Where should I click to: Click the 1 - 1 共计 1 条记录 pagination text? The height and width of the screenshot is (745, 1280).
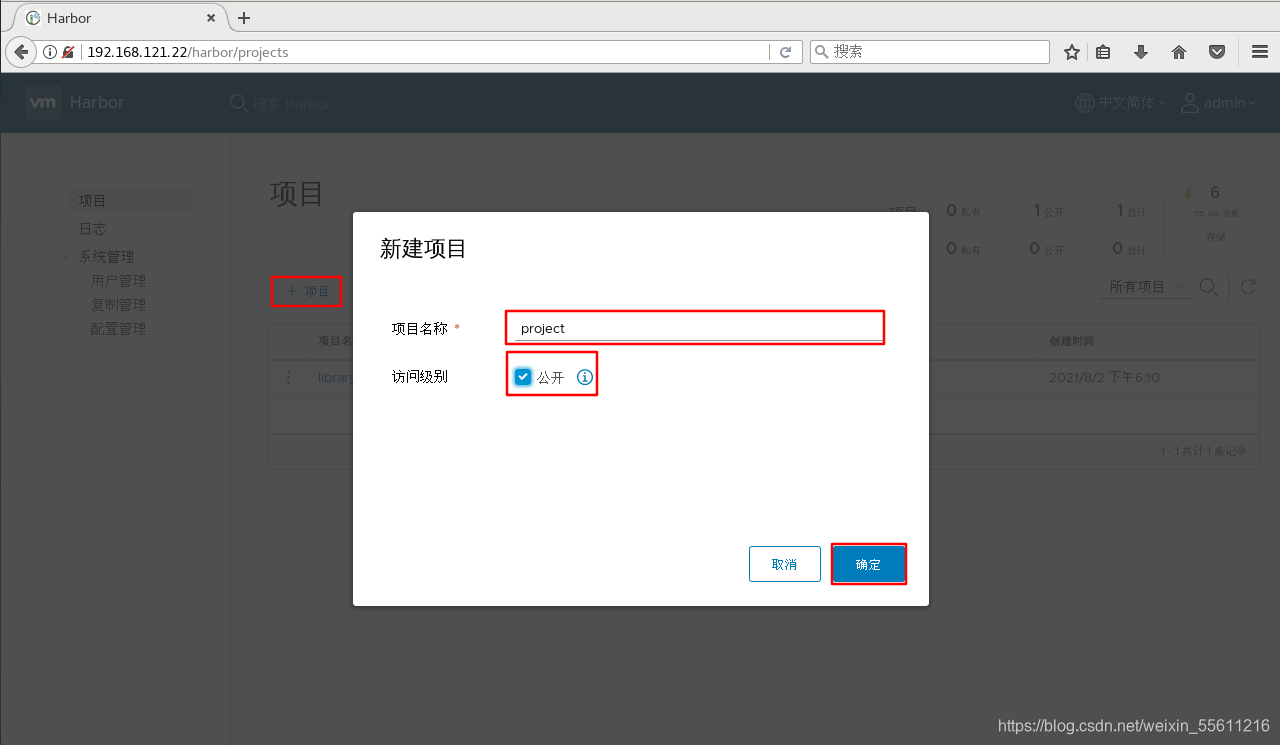(x=1203, y=451)
